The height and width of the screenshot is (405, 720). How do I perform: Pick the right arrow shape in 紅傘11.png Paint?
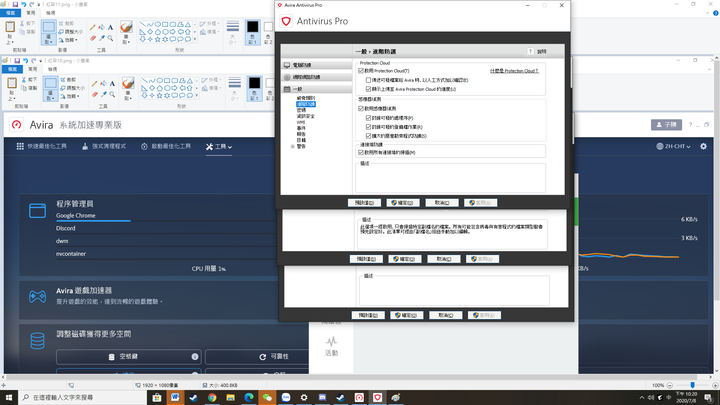pos(173,32)
